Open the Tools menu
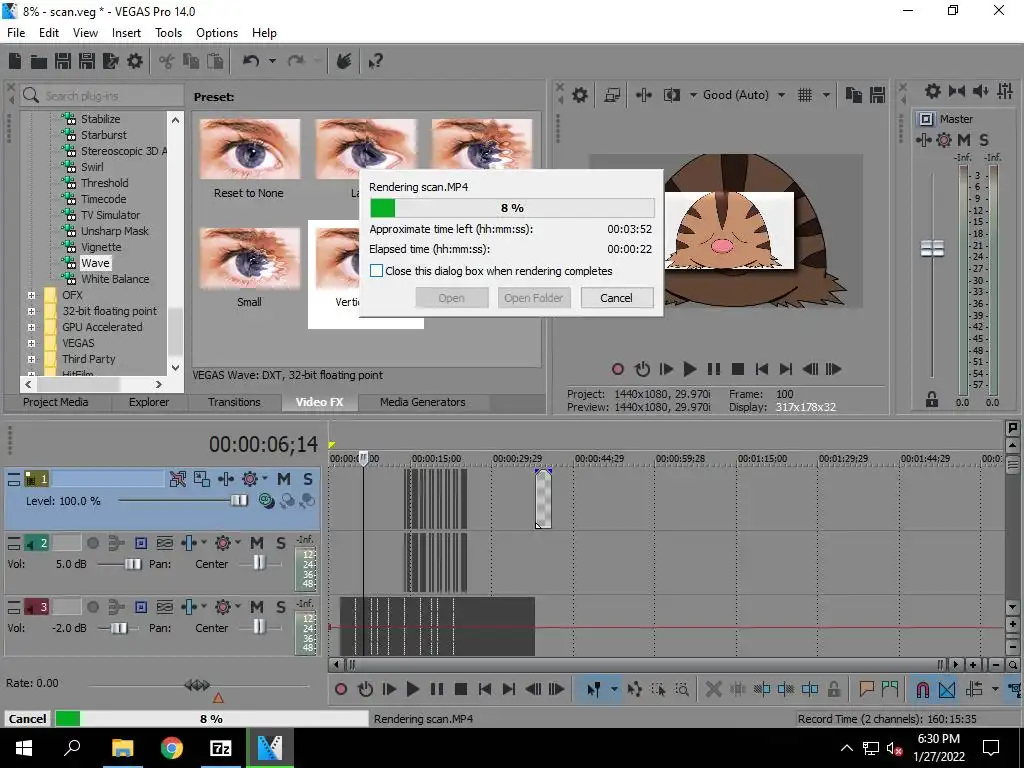 tap(168, 33)
